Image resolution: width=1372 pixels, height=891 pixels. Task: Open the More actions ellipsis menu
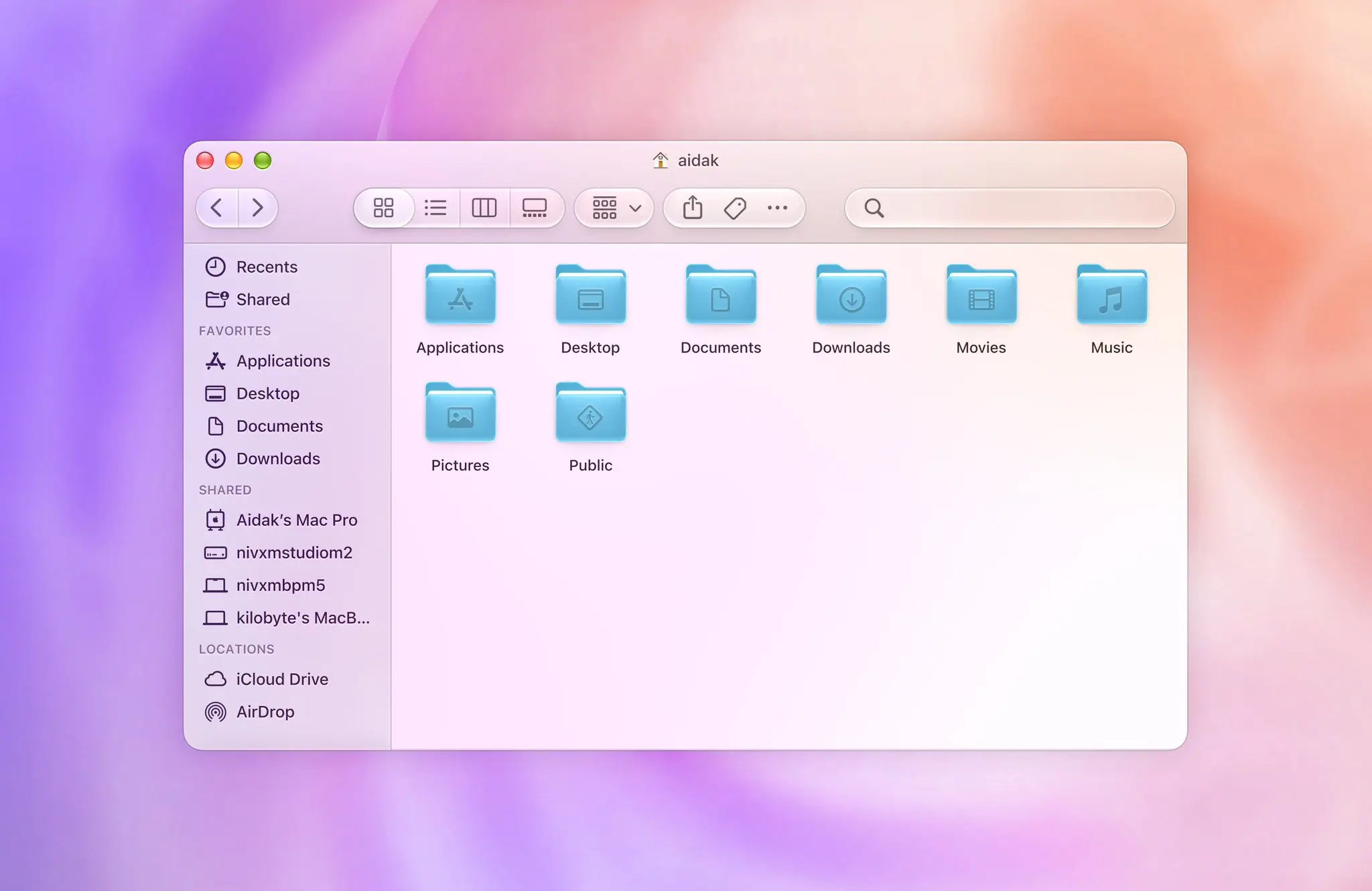coord(777,208)
